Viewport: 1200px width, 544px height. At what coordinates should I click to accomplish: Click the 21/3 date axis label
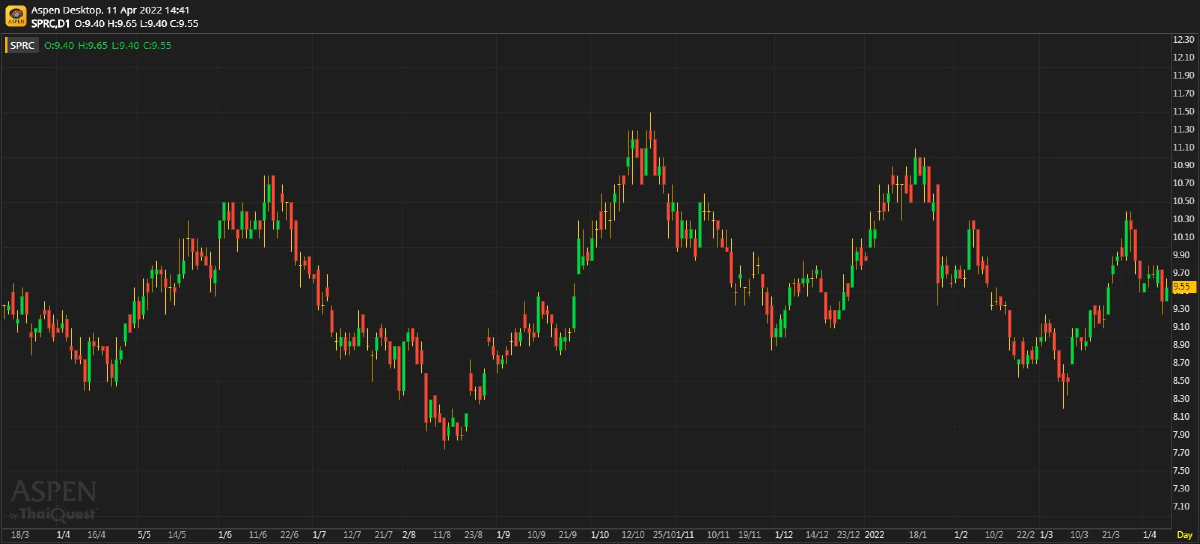[x=1111, y=535]
